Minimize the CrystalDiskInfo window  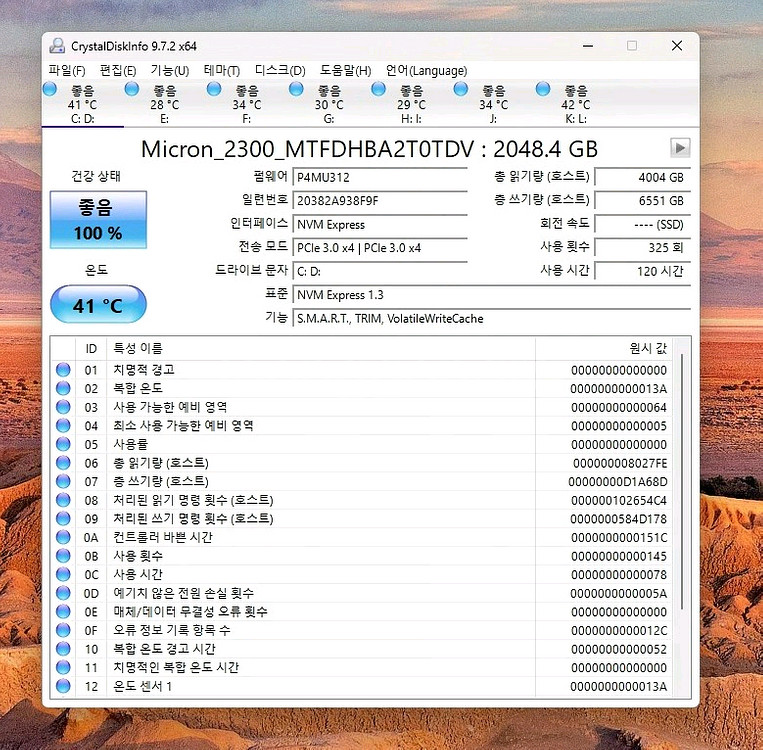[588, 46]
